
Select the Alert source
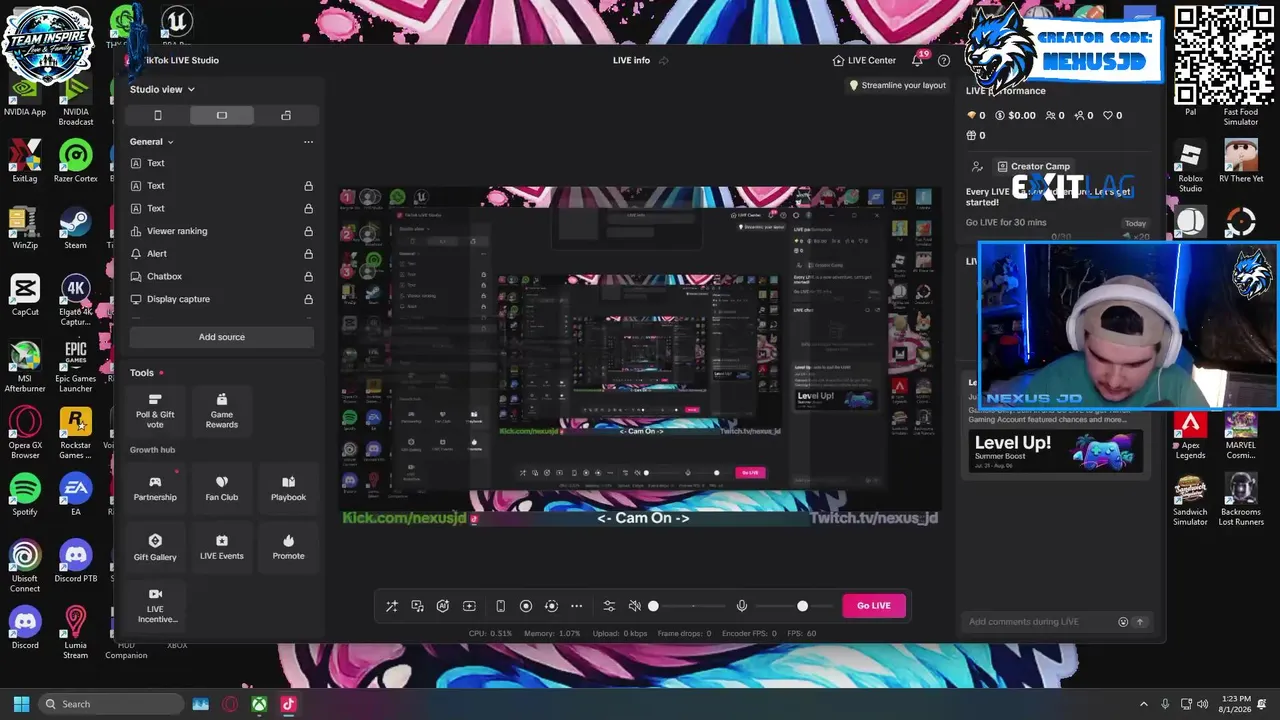click(x=157, y=254)
